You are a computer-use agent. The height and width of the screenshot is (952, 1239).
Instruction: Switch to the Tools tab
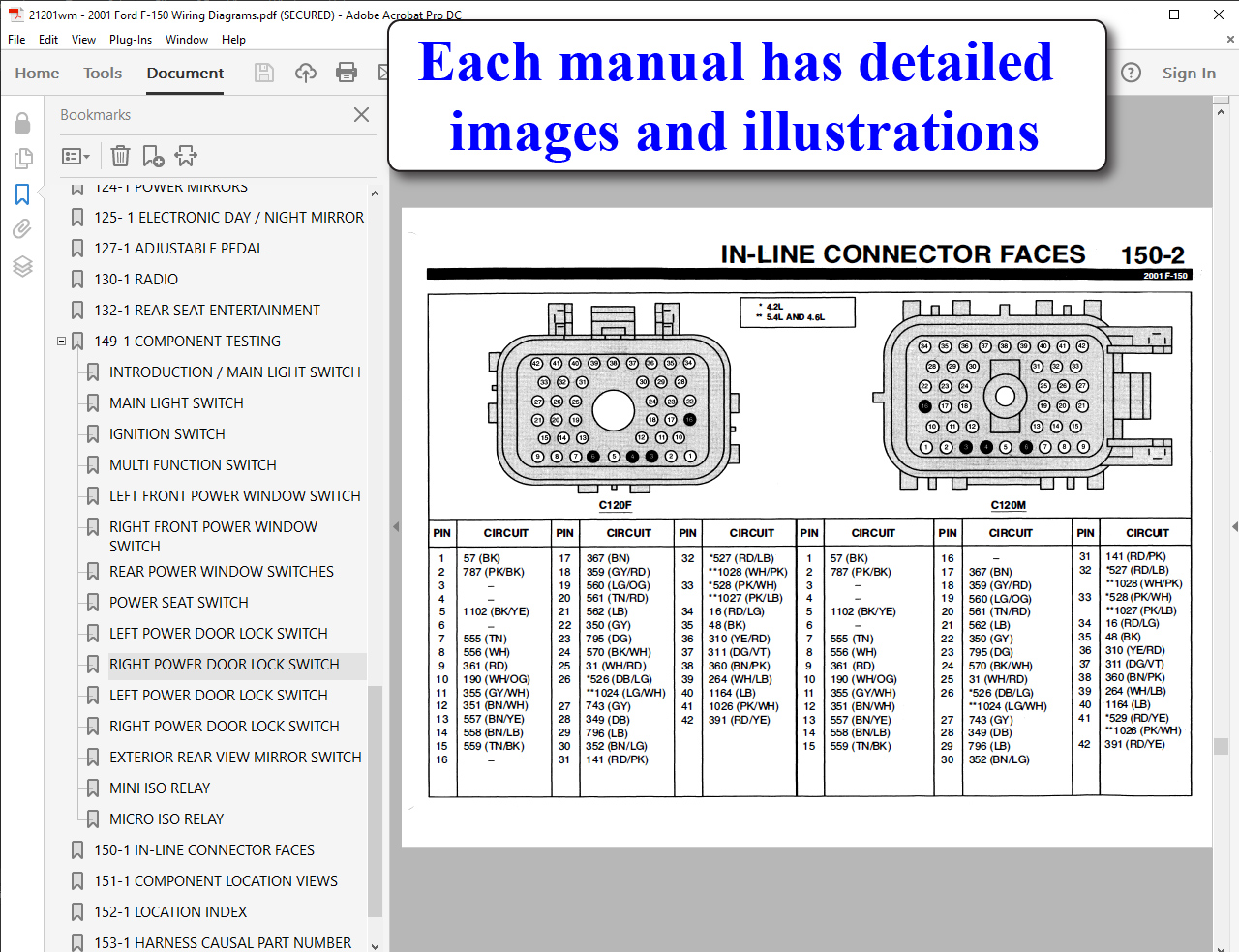click(103, 73)
